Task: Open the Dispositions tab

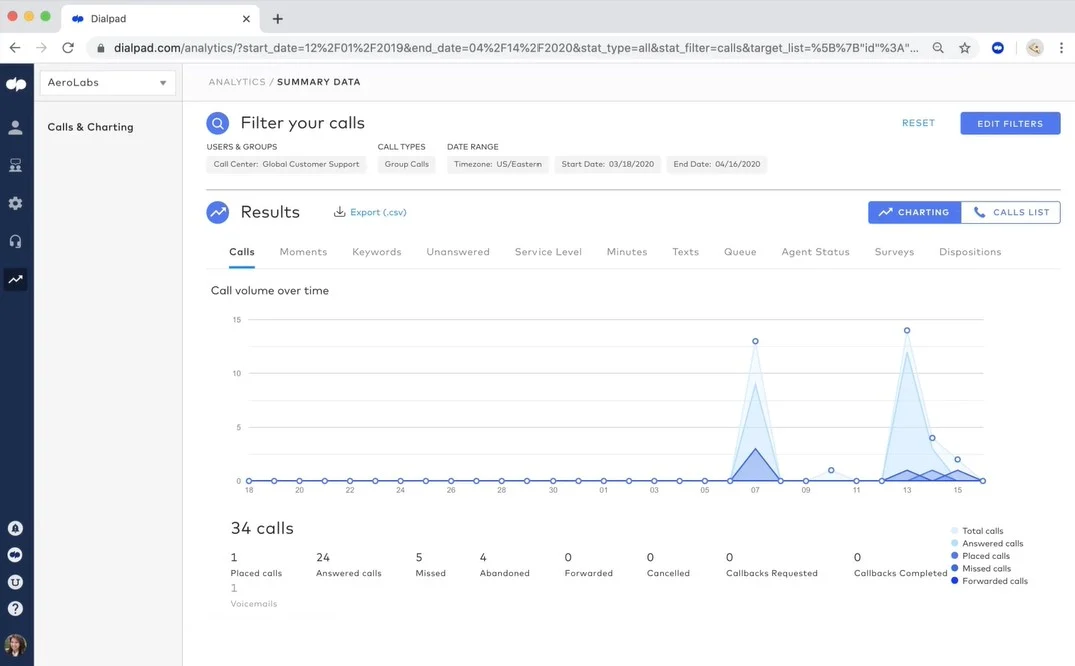Action: 970,252
